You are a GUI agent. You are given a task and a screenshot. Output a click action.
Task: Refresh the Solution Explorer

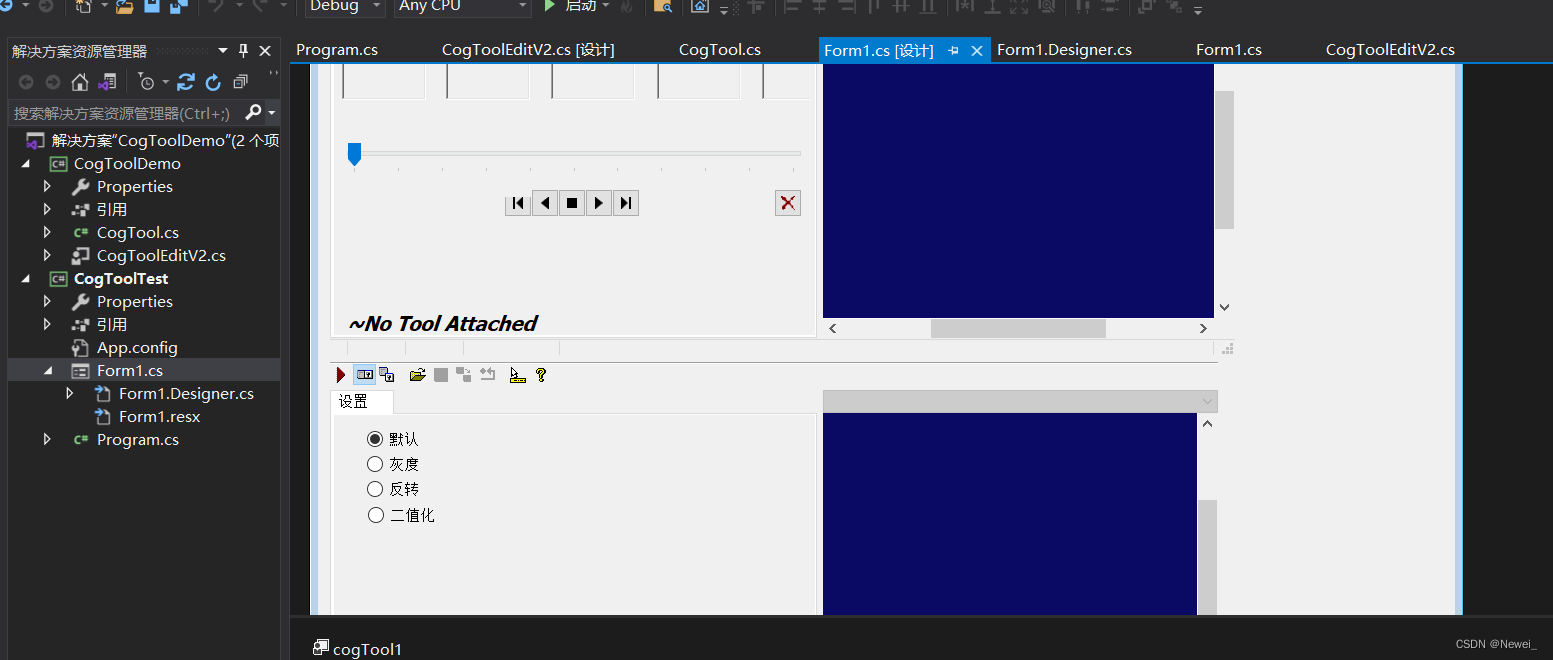[213, 82]
